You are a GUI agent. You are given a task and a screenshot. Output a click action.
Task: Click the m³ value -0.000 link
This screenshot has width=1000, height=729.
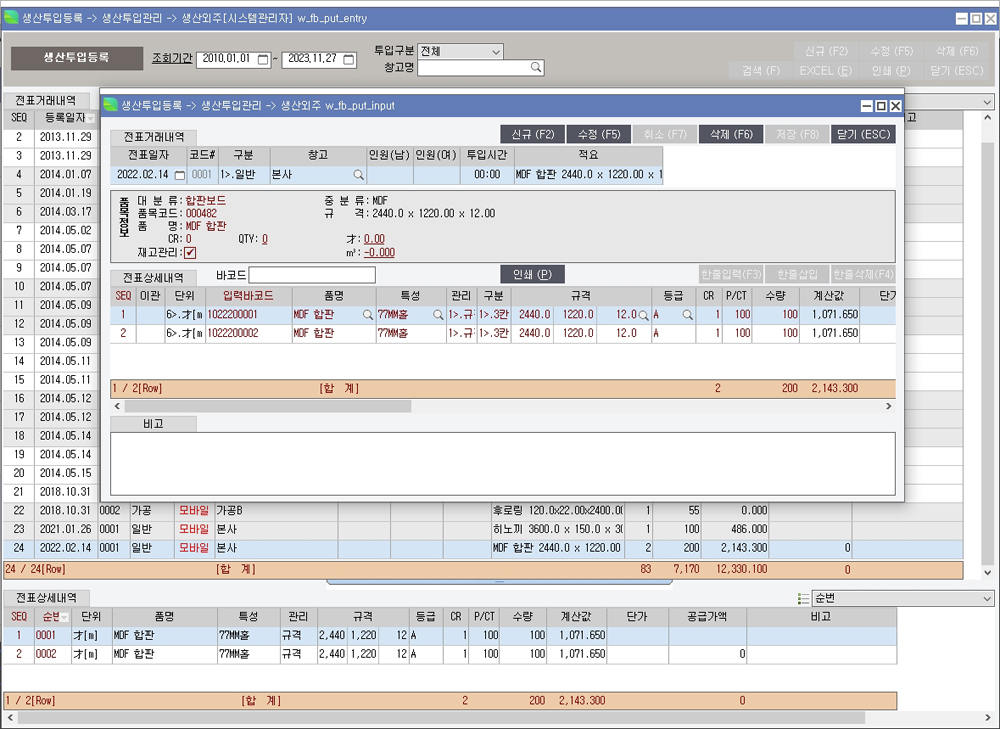point(379,253)
